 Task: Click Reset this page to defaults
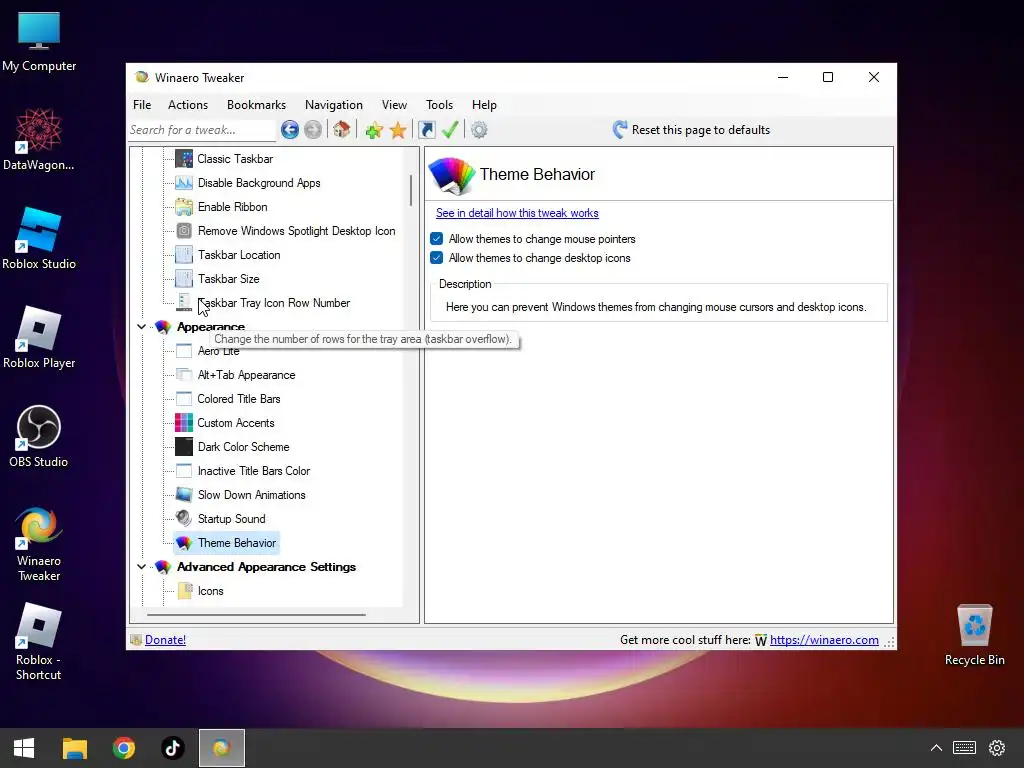pos(691,130)
